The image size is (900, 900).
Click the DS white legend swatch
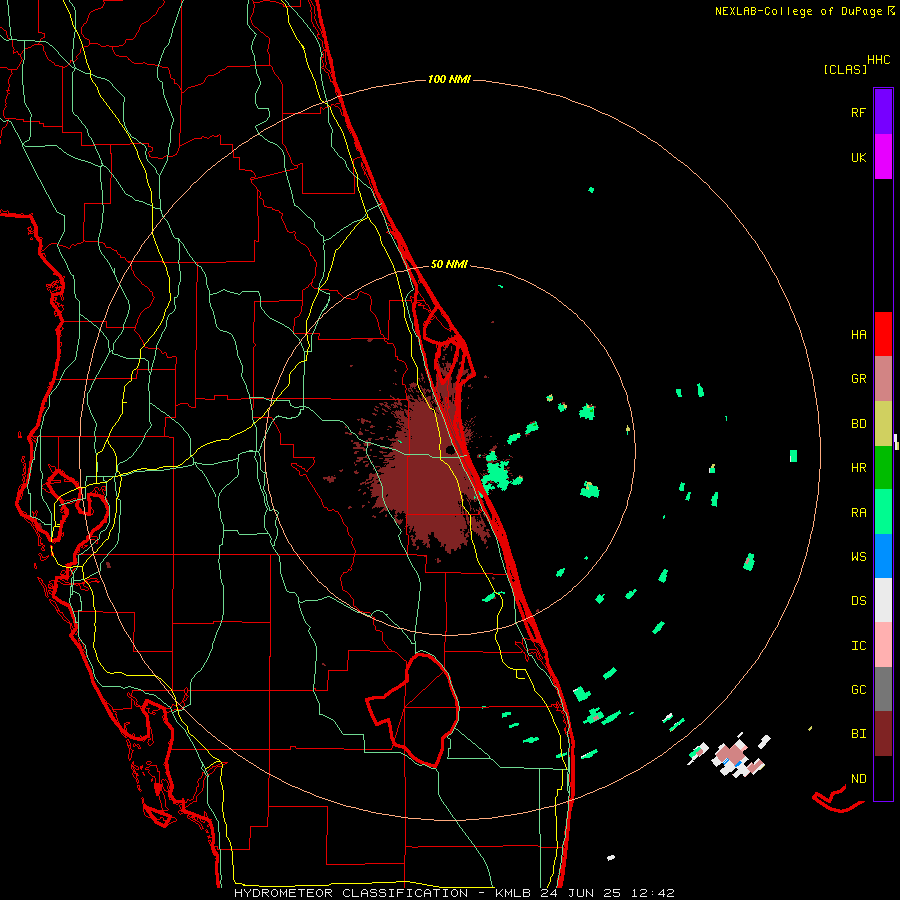(x=883, y=600)
